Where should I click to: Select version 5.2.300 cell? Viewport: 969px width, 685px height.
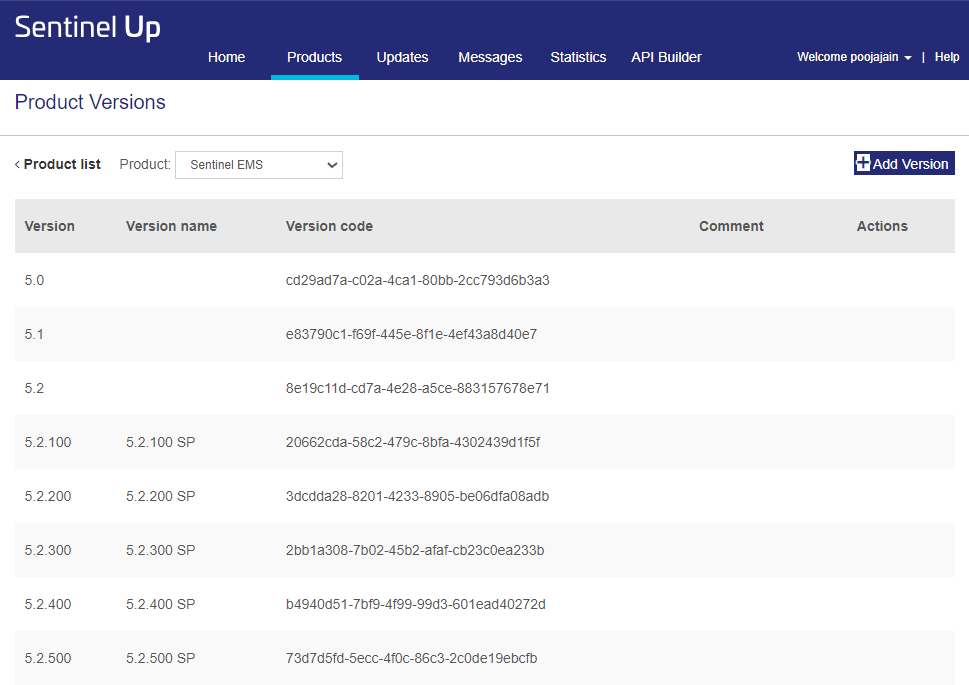click(48, 550)
